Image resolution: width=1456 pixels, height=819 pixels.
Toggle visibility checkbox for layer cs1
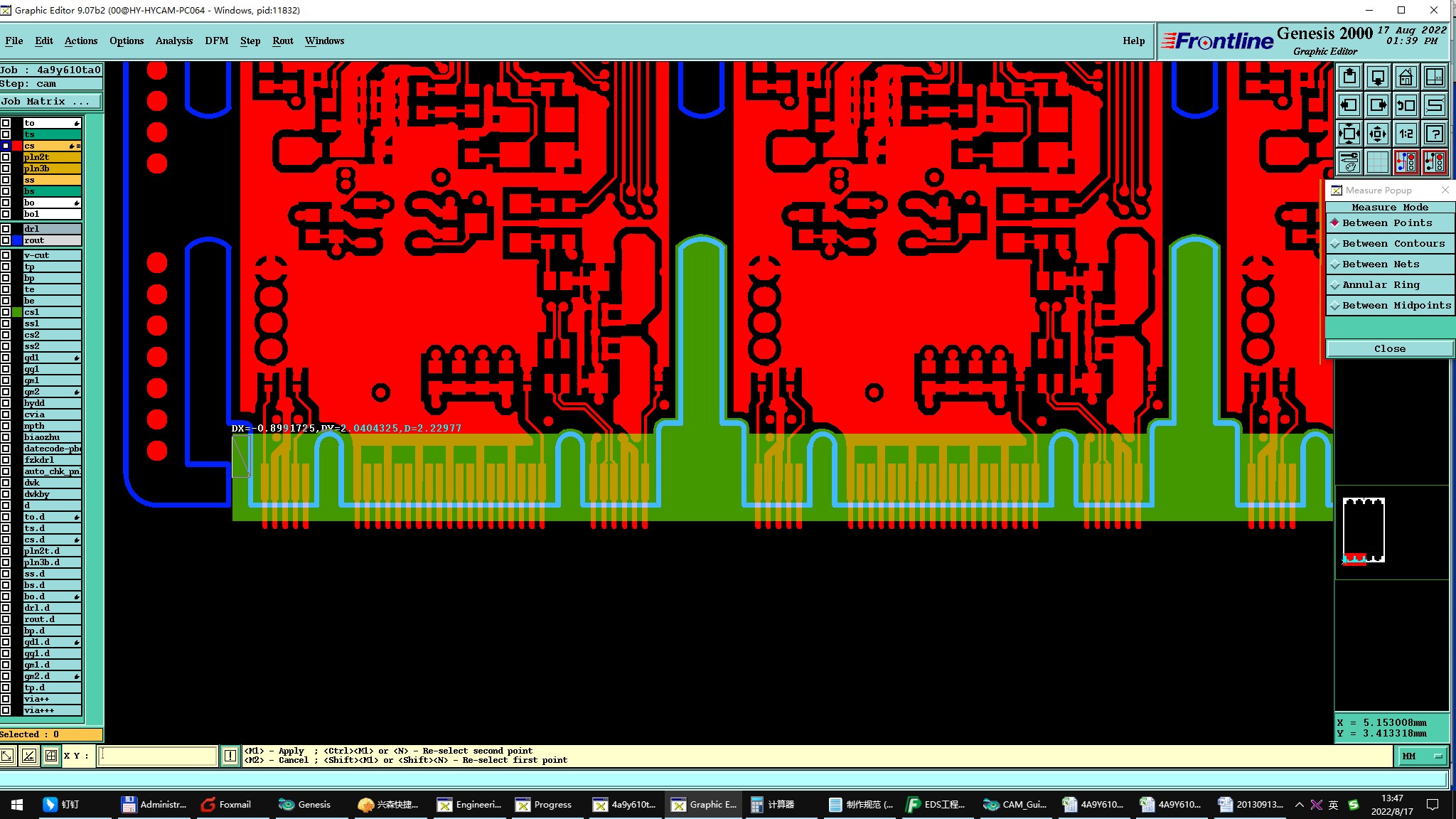(6, 312)
